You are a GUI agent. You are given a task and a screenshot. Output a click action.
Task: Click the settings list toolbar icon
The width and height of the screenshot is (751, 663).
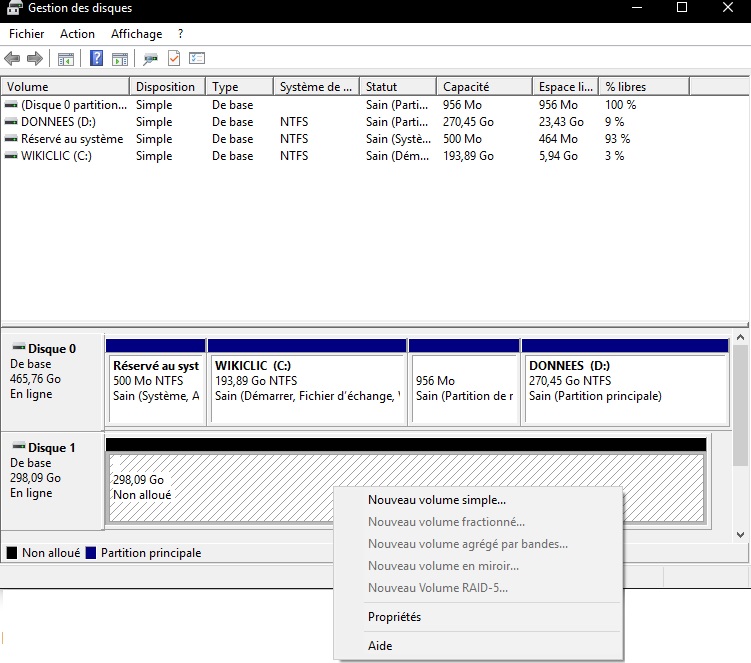197,58
